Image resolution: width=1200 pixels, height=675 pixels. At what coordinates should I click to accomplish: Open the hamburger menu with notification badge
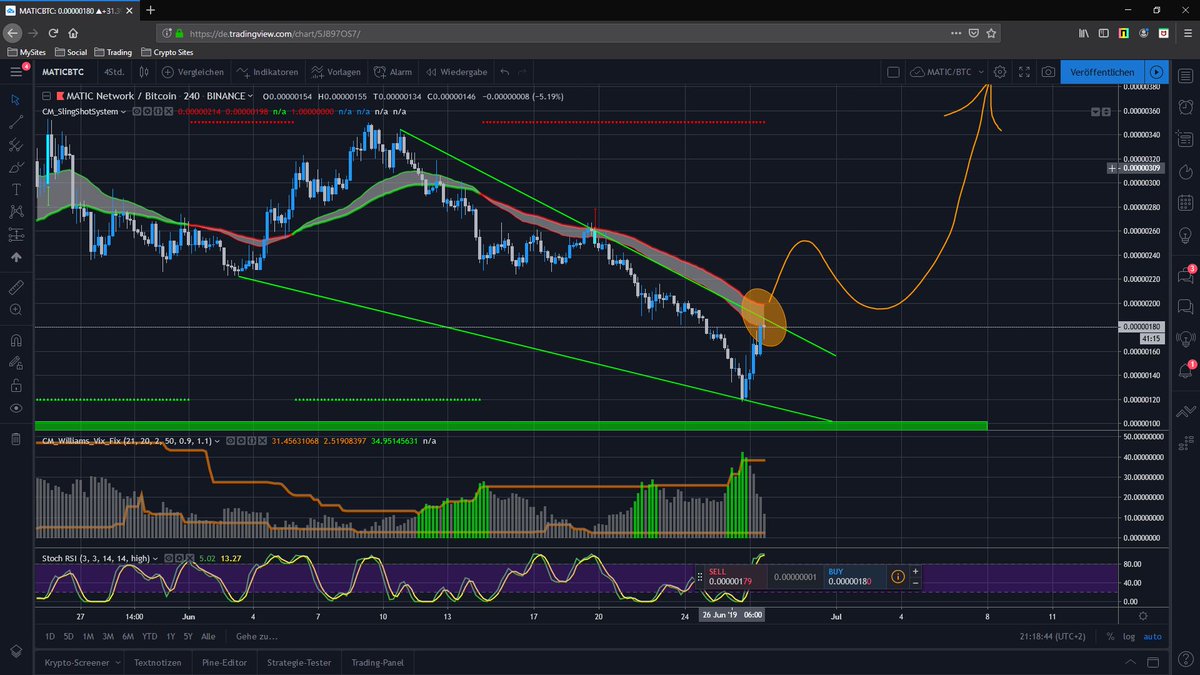point(16,72)
